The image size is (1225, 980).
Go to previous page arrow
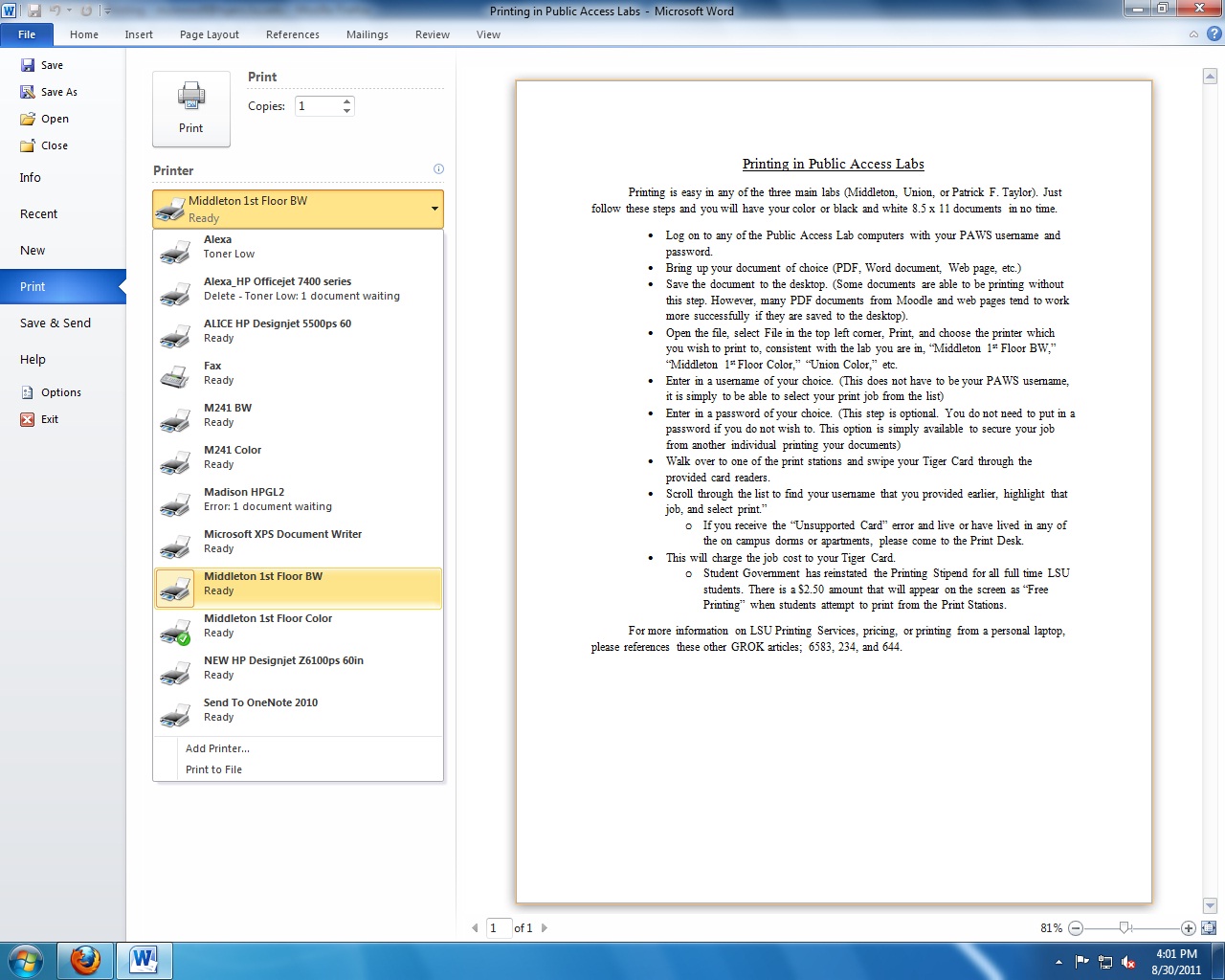tap(476, 927)
